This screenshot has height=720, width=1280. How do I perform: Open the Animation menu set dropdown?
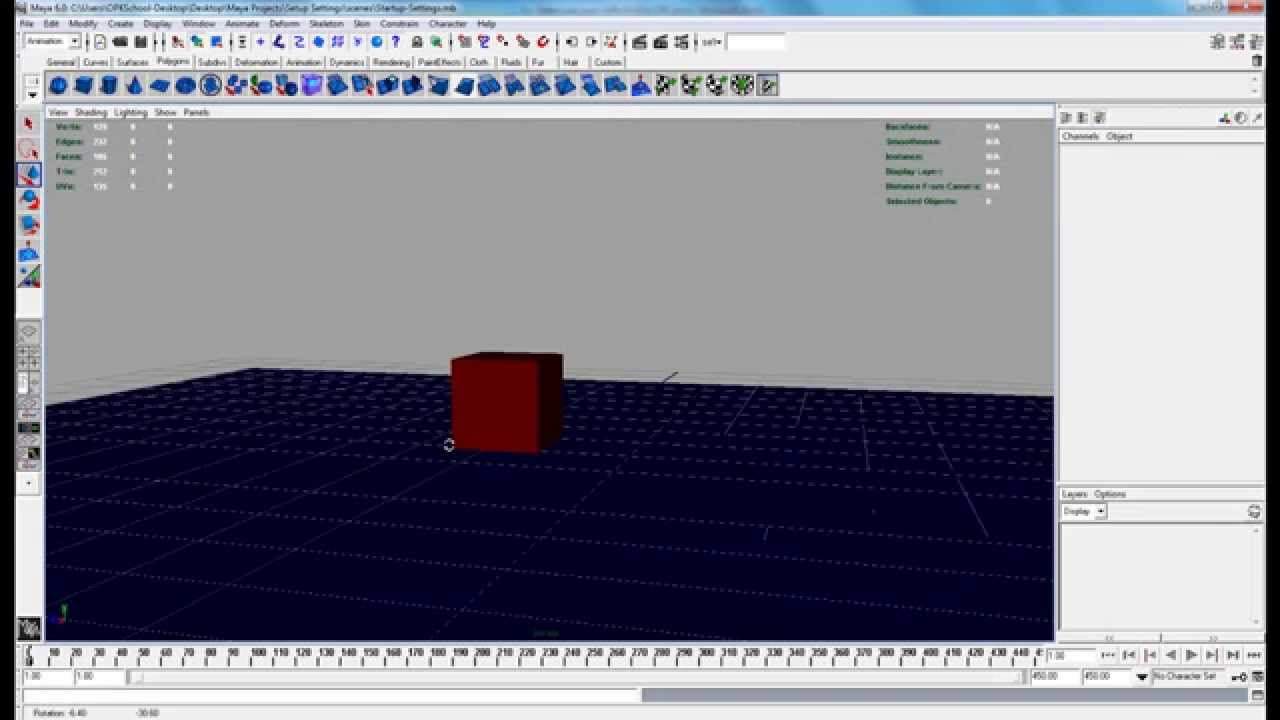click(x=52, y=41)
